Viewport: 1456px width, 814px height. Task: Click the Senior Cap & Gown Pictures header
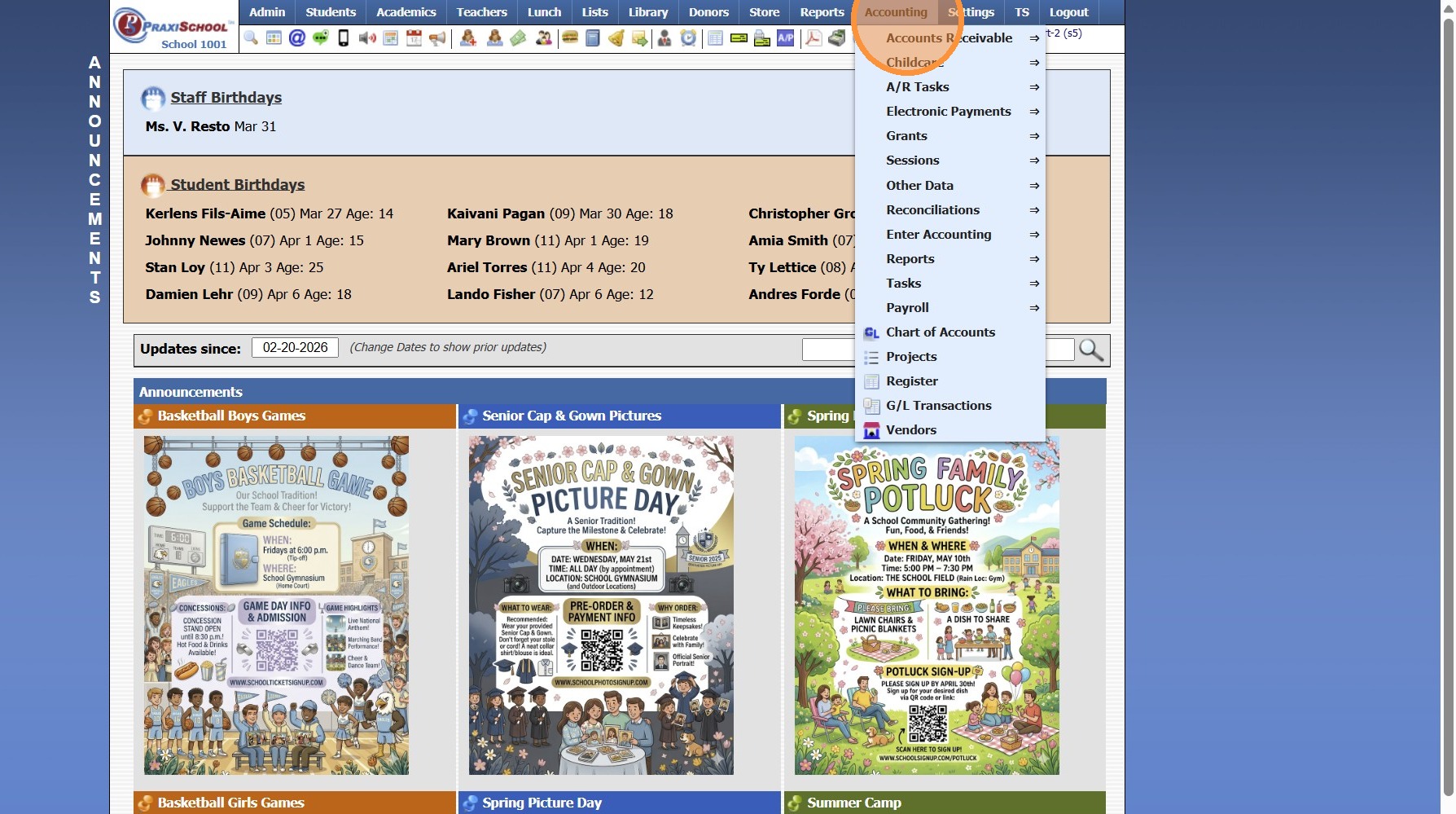tap(620, 416)
